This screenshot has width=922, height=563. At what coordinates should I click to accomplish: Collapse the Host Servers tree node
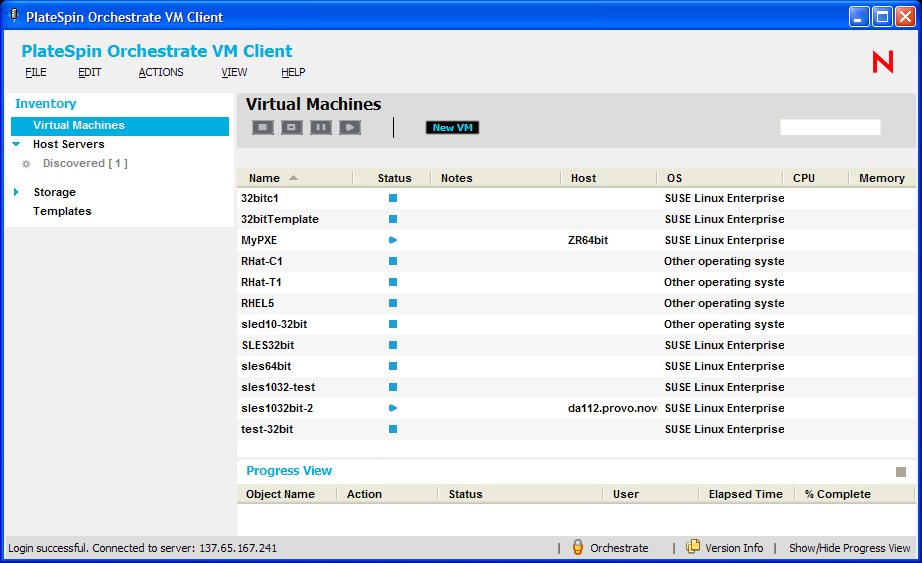point(17,145)
